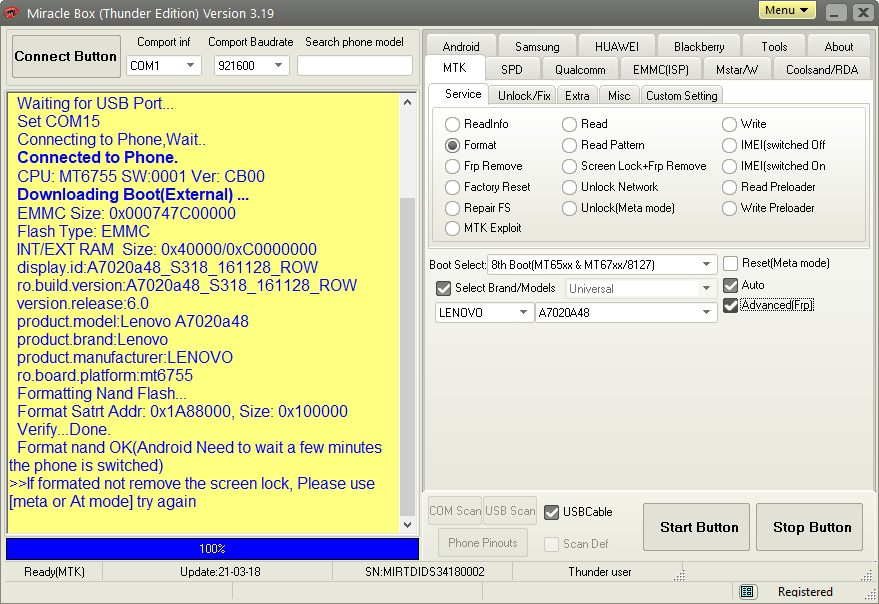
Task: Click the SN:MIRTDIDS34180002 status bar entry
Action: [x=424, y=572]
